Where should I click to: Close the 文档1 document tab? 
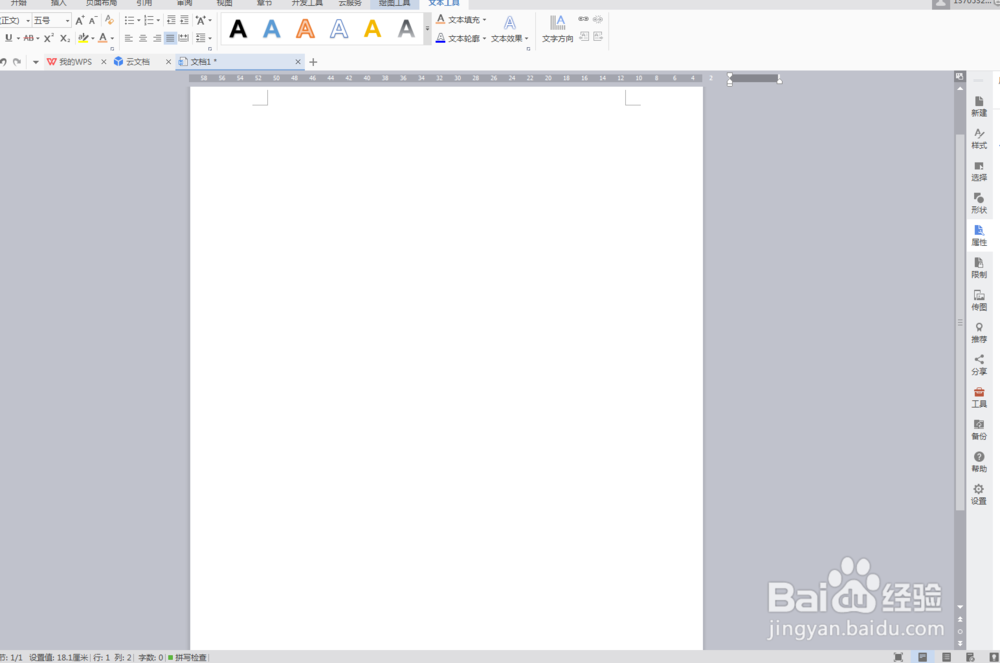(298, 62)
